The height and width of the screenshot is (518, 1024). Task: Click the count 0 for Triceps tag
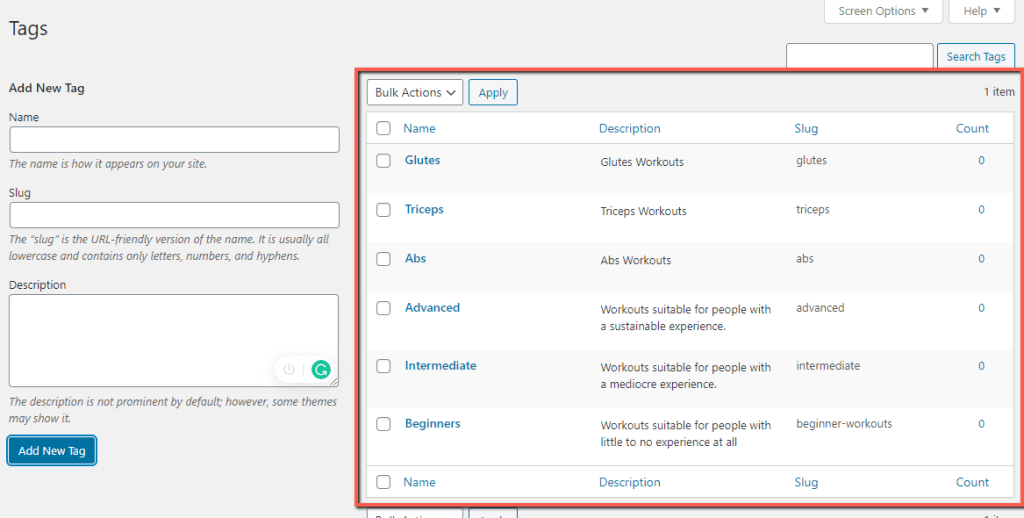pyautogui.click(x=981, y=210)
